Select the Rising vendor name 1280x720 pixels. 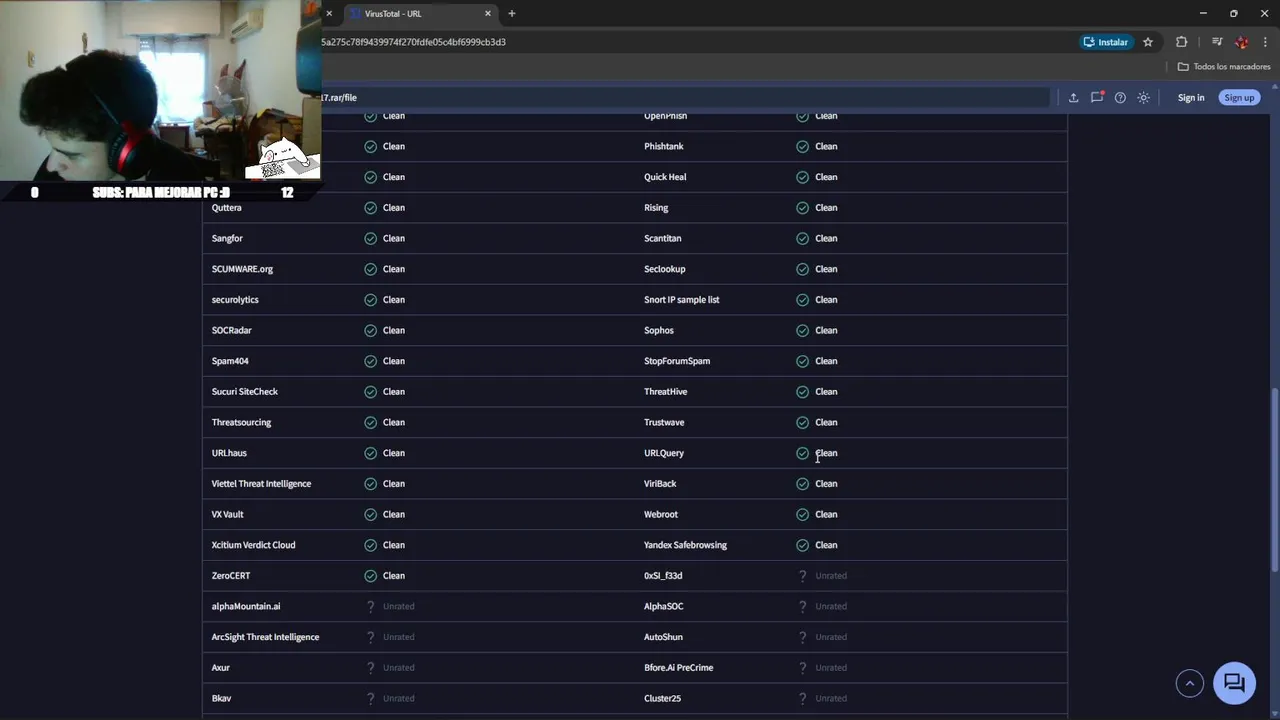click(656, 207)
